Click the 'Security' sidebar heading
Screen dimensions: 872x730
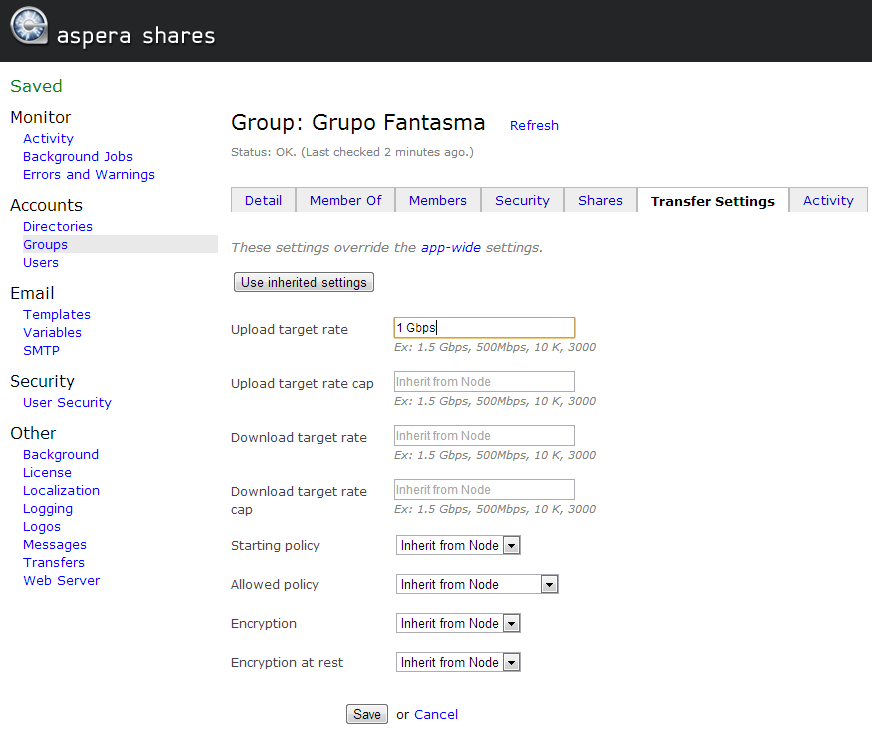tap(42, 381)
